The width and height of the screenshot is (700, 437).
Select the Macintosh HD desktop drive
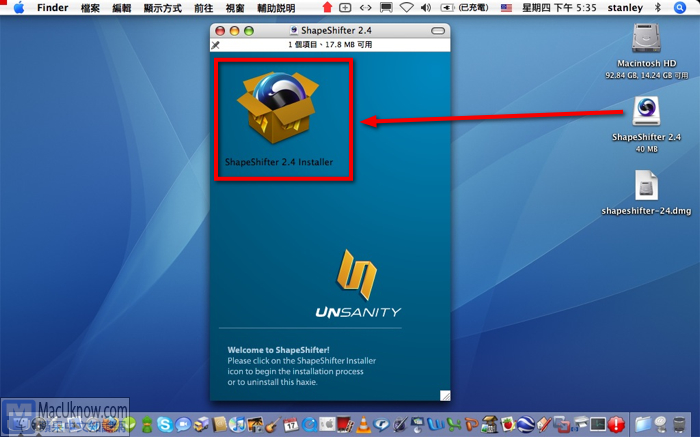pyautogui.click(x=646, y=38)
